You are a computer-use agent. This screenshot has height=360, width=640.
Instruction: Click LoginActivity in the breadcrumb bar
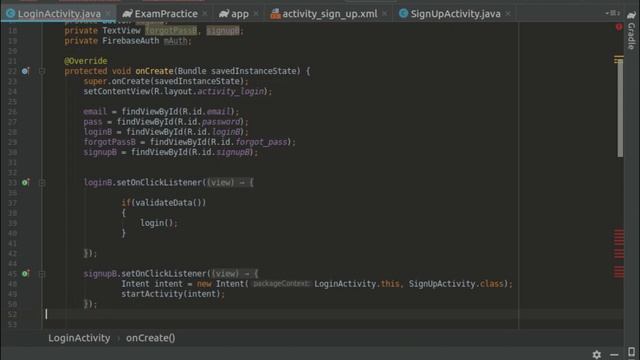click(x=79, y=338)
